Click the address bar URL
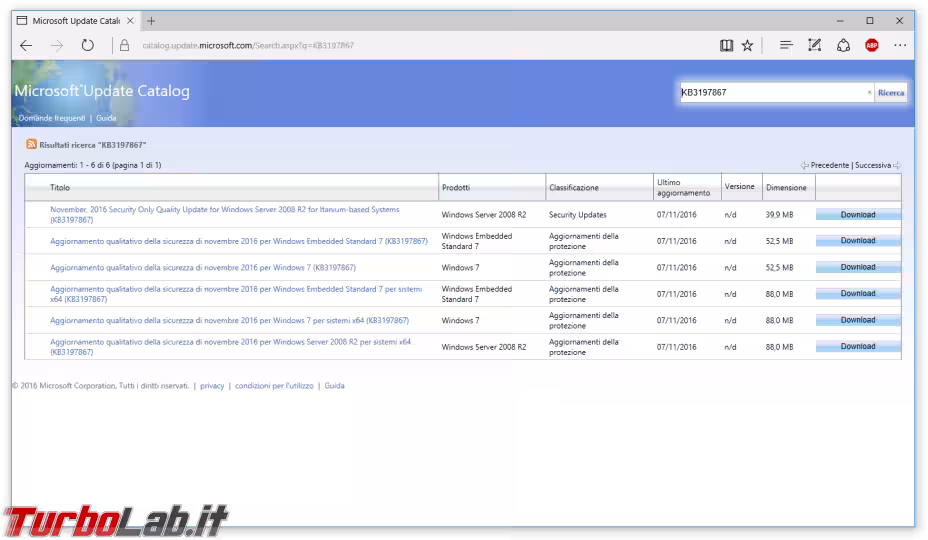The width and height of the screenshot is (928, 540). pyautogui.click(x=248, y=46)
